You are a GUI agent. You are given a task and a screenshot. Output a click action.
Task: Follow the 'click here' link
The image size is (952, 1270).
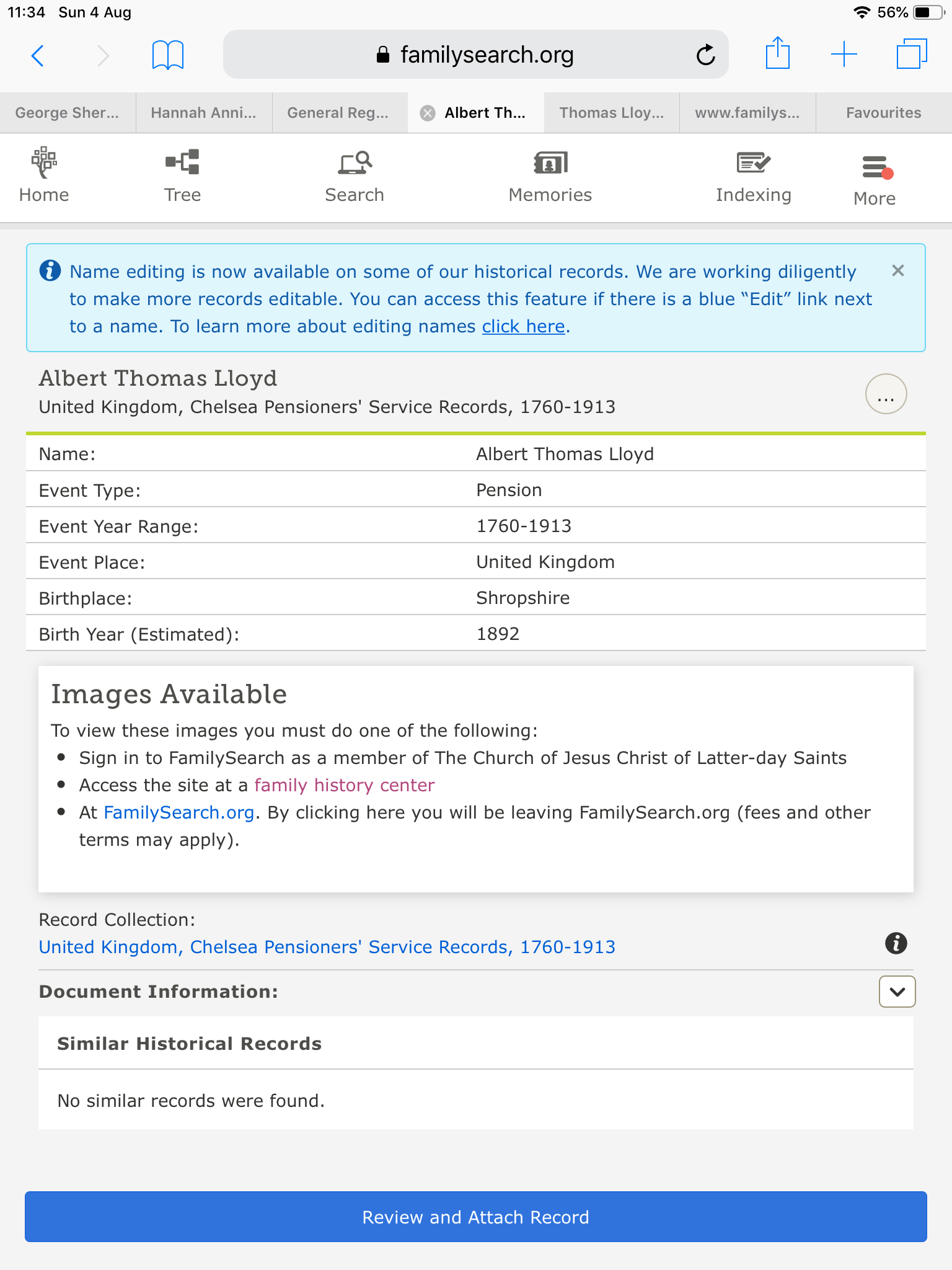(x=524, y=326)
